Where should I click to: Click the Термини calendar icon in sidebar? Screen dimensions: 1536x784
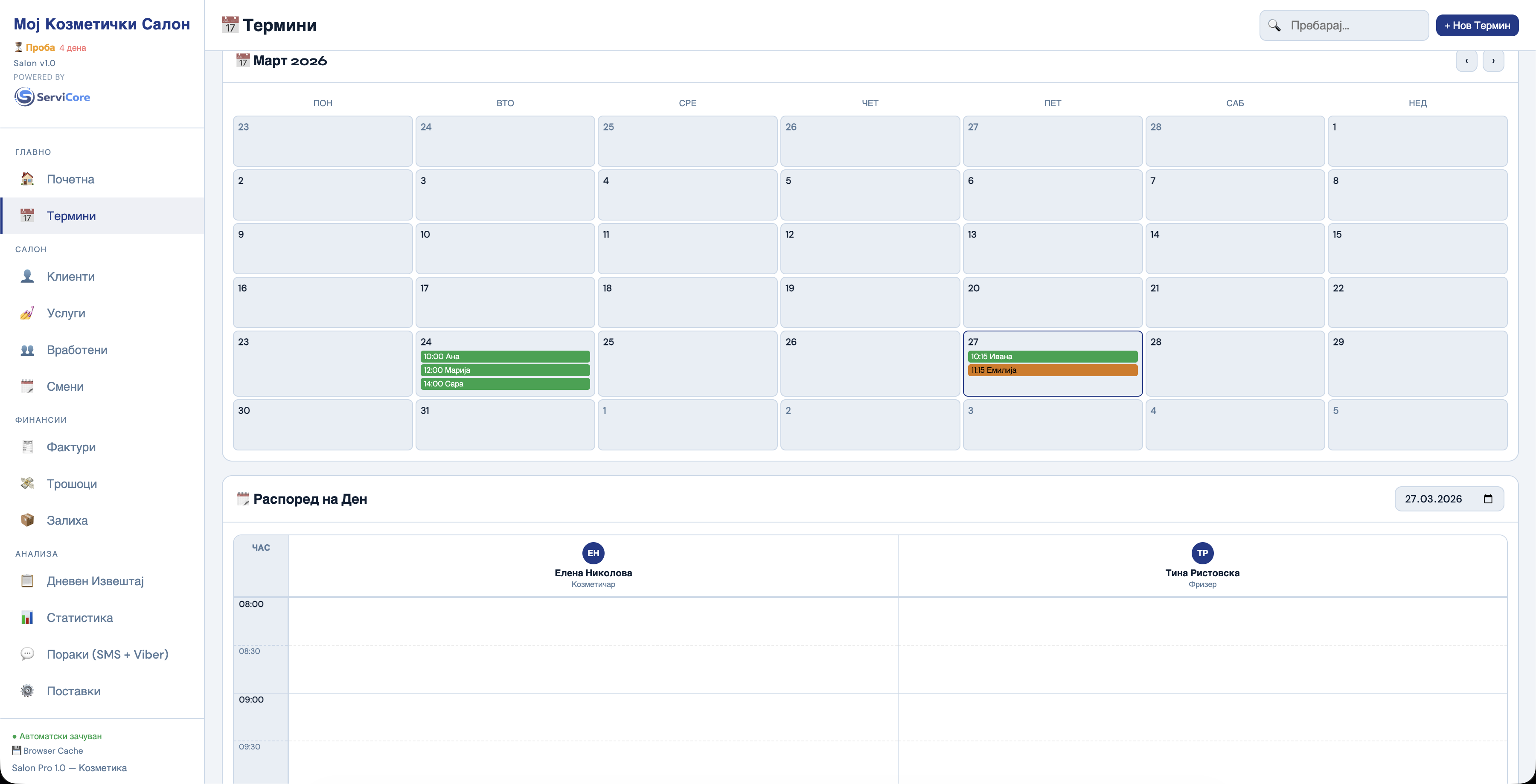pyautogui.click(x=27, y=216)
